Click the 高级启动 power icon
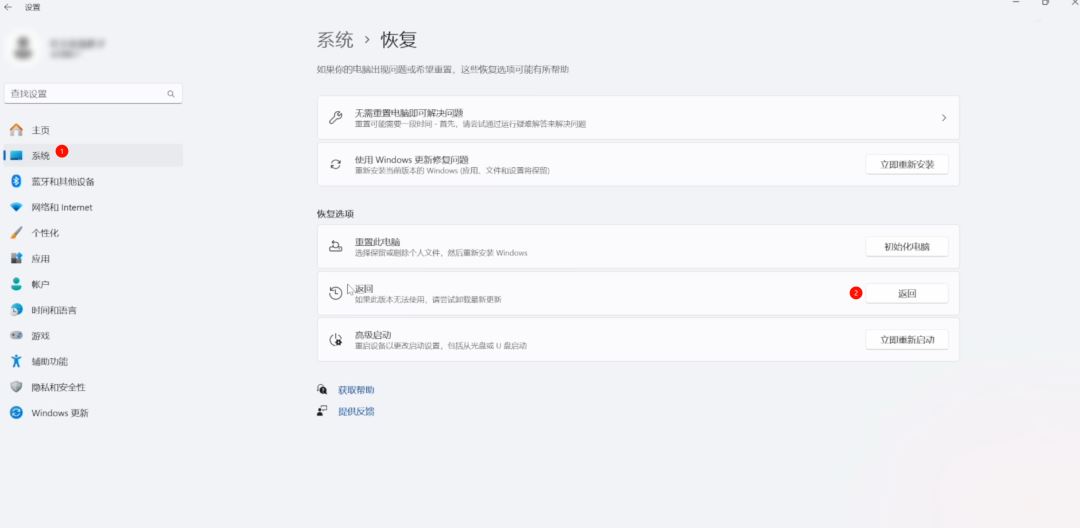Viewport: 1080px width, 528px height. (335, 339)
